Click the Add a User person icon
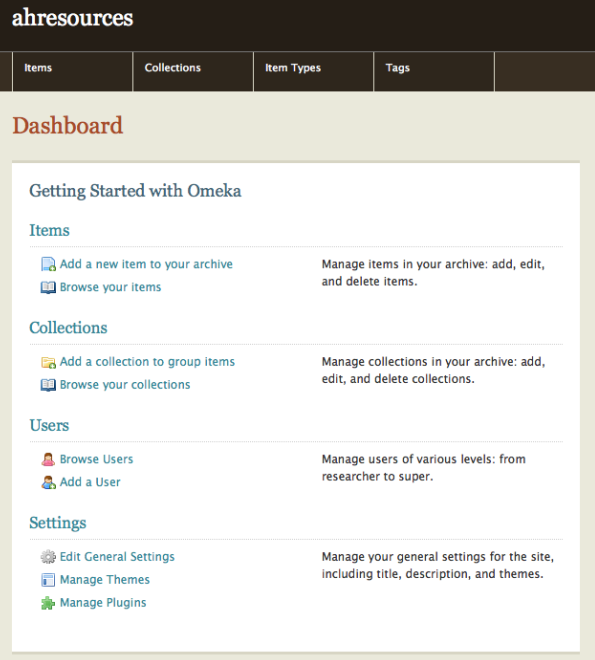This screenshot has width=595, height=660. 48,482
